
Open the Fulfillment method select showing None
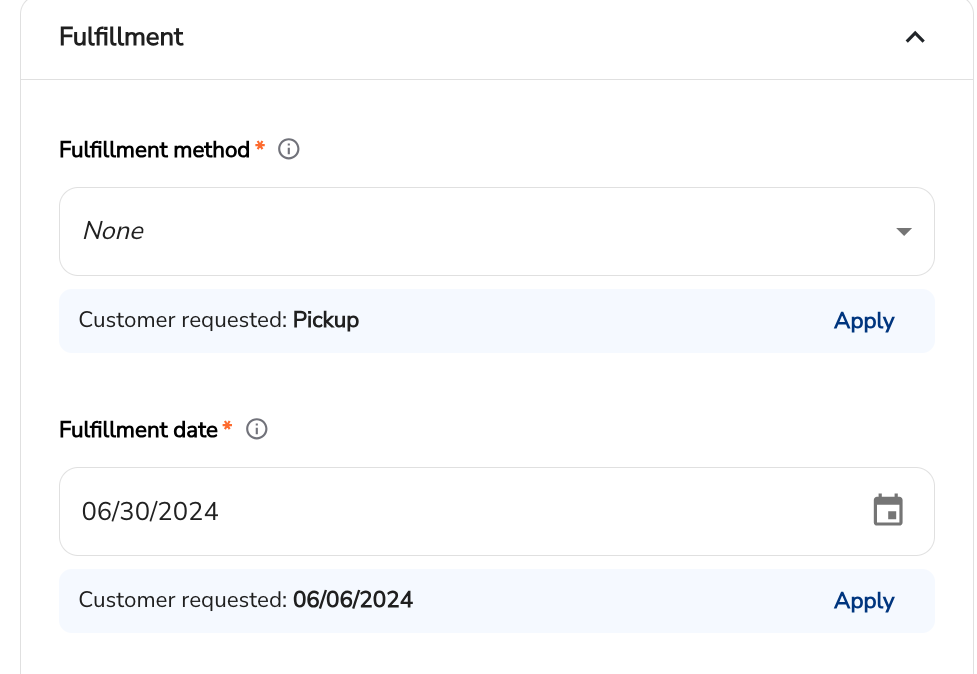[x=497, y=231]
